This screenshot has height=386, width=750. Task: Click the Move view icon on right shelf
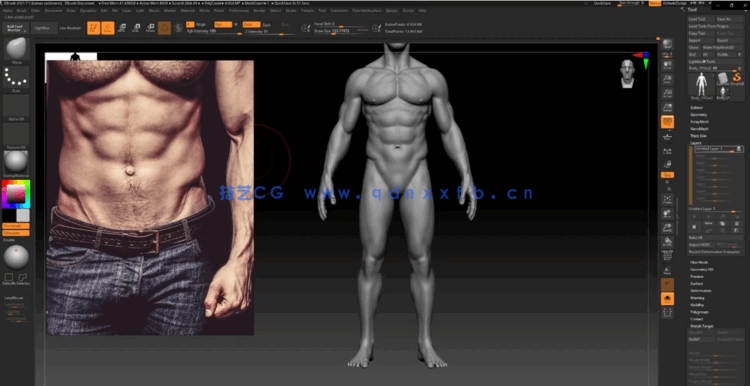(x=667, y=214)
